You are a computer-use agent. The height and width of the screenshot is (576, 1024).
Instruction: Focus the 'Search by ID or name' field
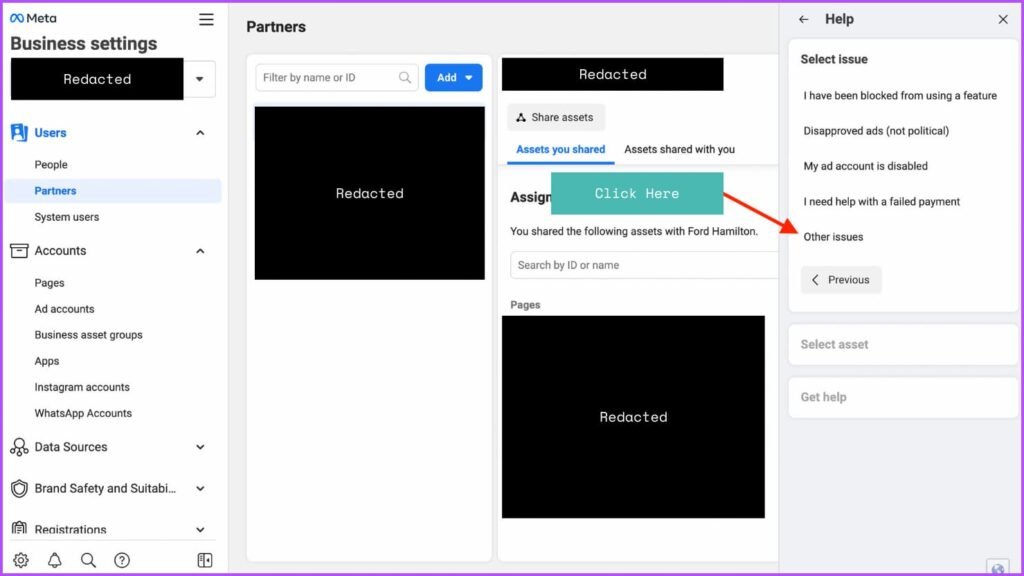tap(644, 265)
